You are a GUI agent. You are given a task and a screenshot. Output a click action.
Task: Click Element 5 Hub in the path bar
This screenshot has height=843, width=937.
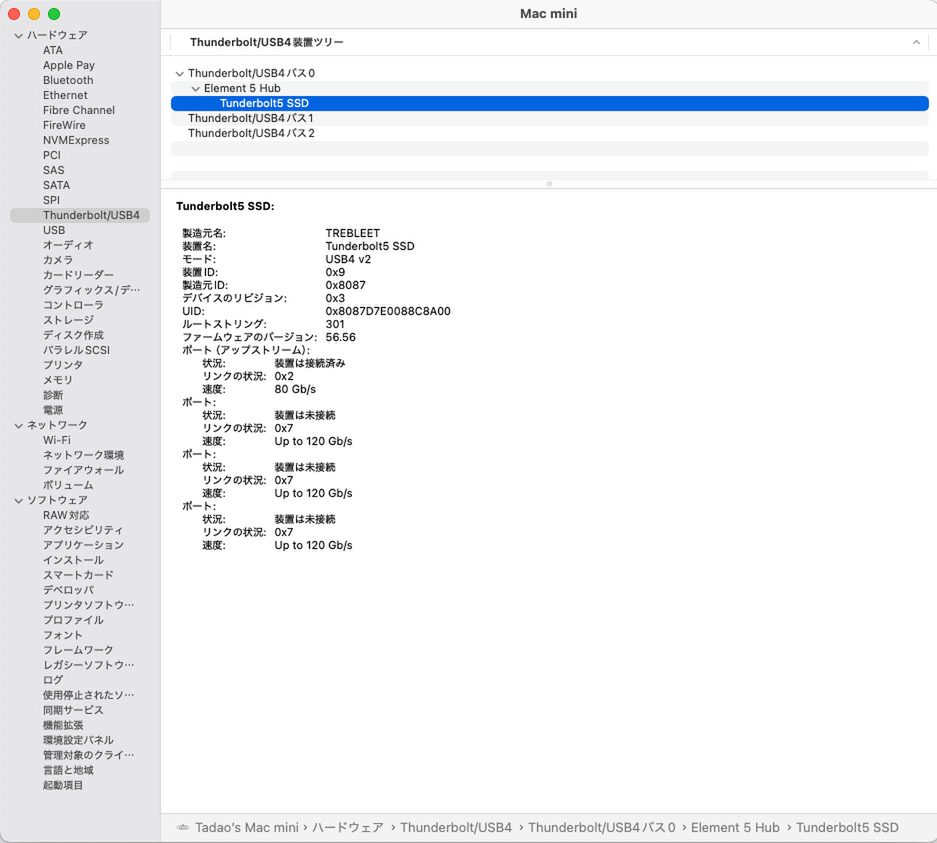(735, 828)
